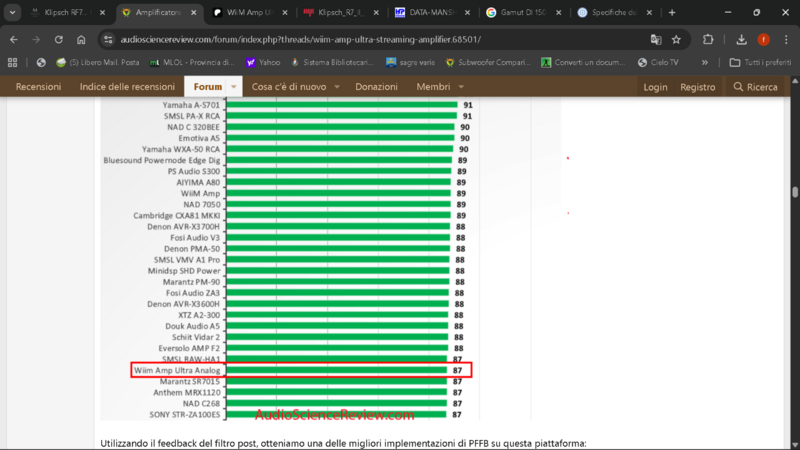Viewport: 800px width, 450px height.
Task: Switch to the WiiM Amp browser tab
Action: tap(245, 13)
